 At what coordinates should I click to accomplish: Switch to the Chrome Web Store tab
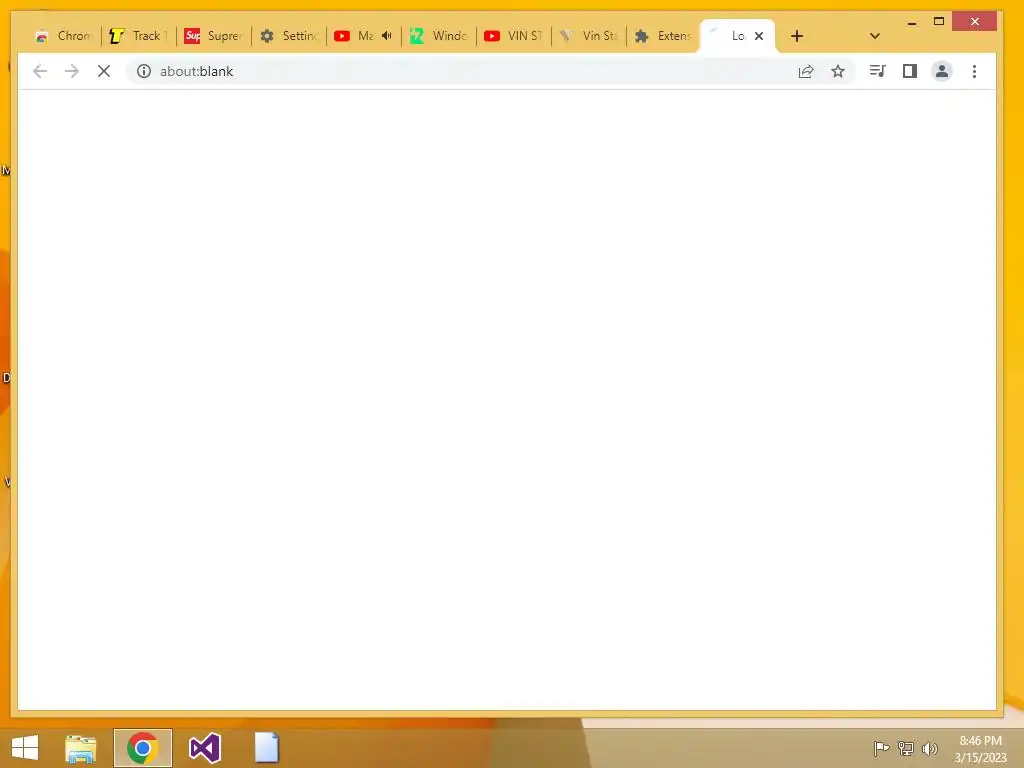[x=64, y=36]
